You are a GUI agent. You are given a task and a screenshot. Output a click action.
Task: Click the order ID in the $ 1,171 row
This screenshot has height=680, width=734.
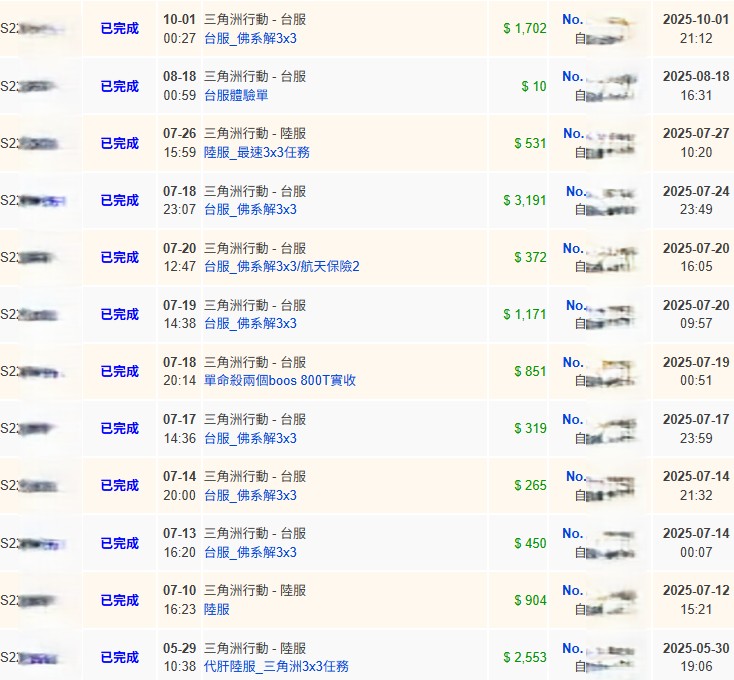[x=28, y=314]
